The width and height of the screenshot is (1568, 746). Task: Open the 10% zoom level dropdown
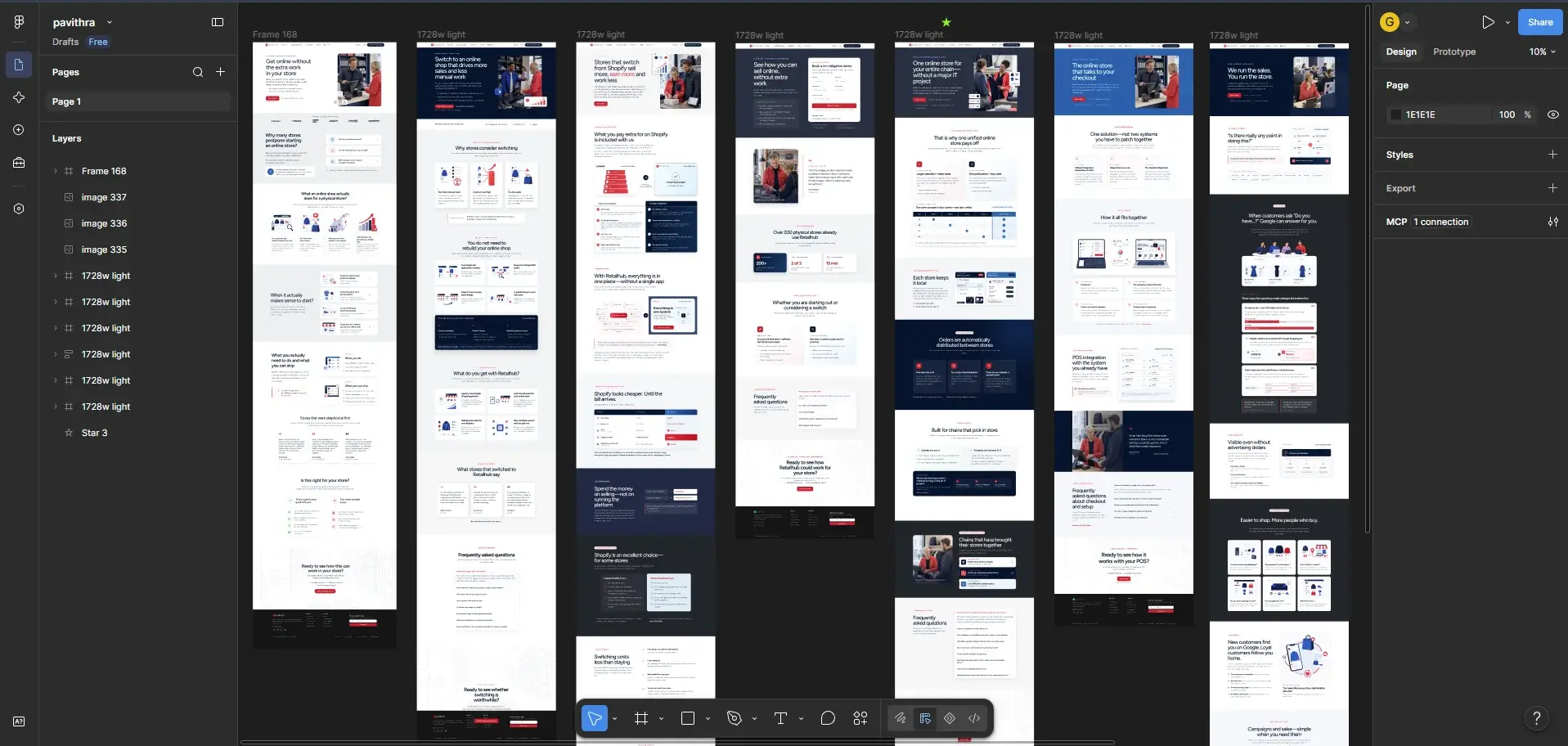pos(1542,52)
